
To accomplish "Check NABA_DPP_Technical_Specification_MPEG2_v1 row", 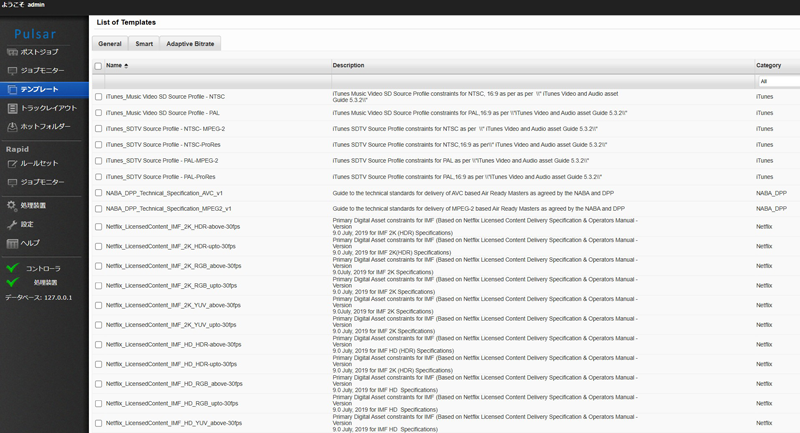I will click(98, 209).
